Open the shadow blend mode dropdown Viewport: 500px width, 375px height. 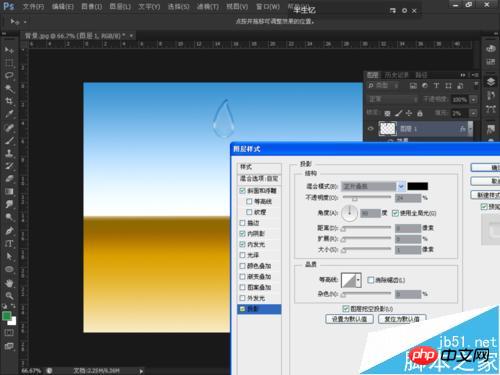pyautogui.click(x=401, y=186)
